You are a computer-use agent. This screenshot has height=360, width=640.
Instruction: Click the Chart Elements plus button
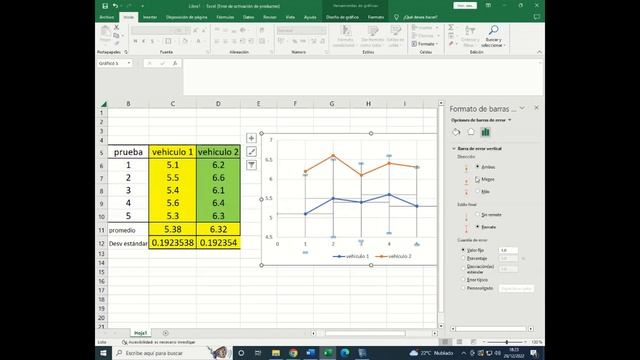pos(251,138)
